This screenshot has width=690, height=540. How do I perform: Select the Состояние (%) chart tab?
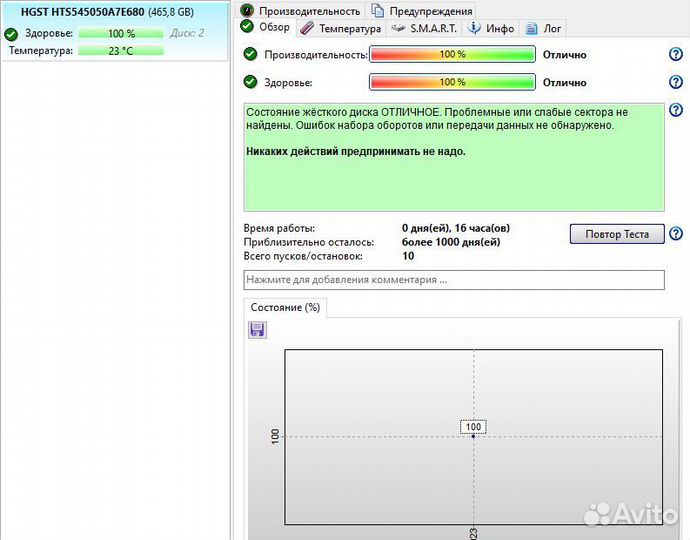[x=286, y=308]
